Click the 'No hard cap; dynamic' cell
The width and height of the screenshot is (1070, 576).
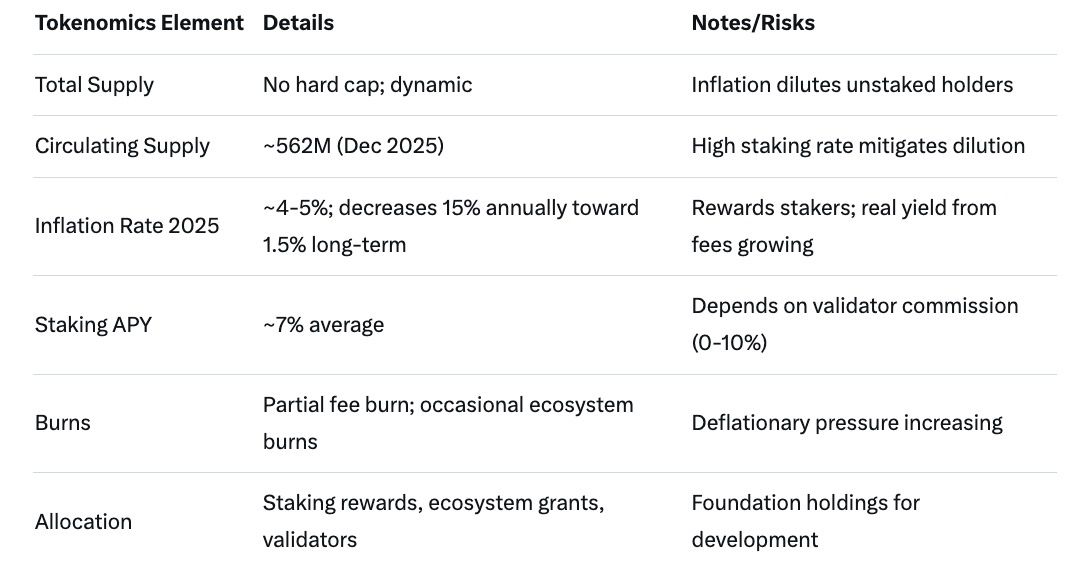367,85
